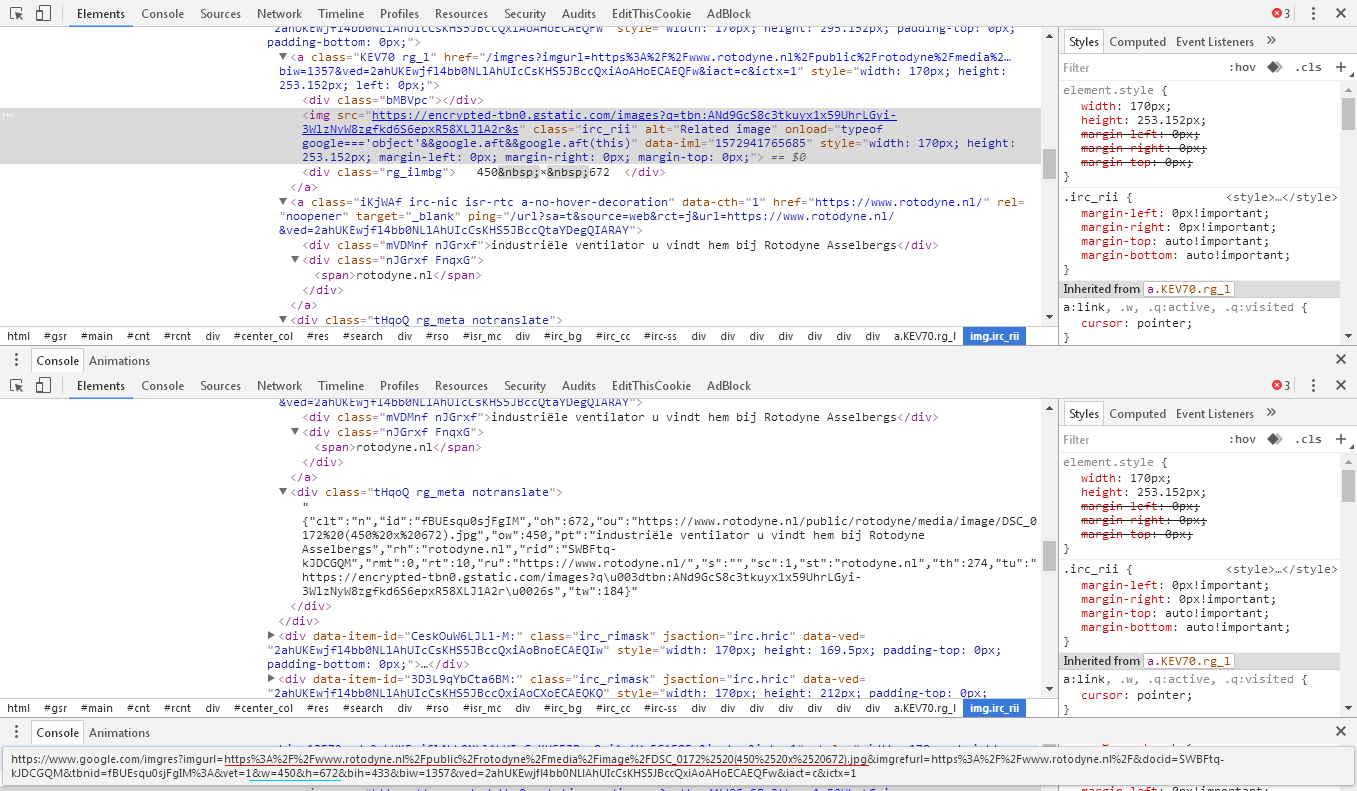Toggle element state icon in upper Styles pane
The image size is (1357, 791).
(x=1275, y=67)
